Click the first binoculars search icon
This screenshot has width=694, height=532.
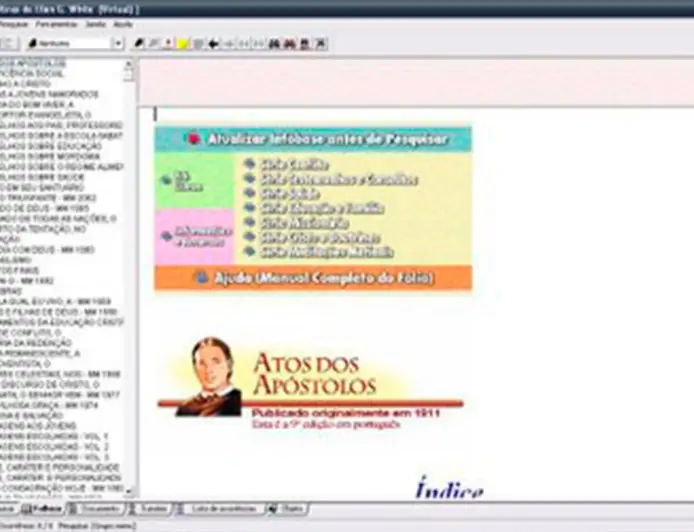[275, 44]
